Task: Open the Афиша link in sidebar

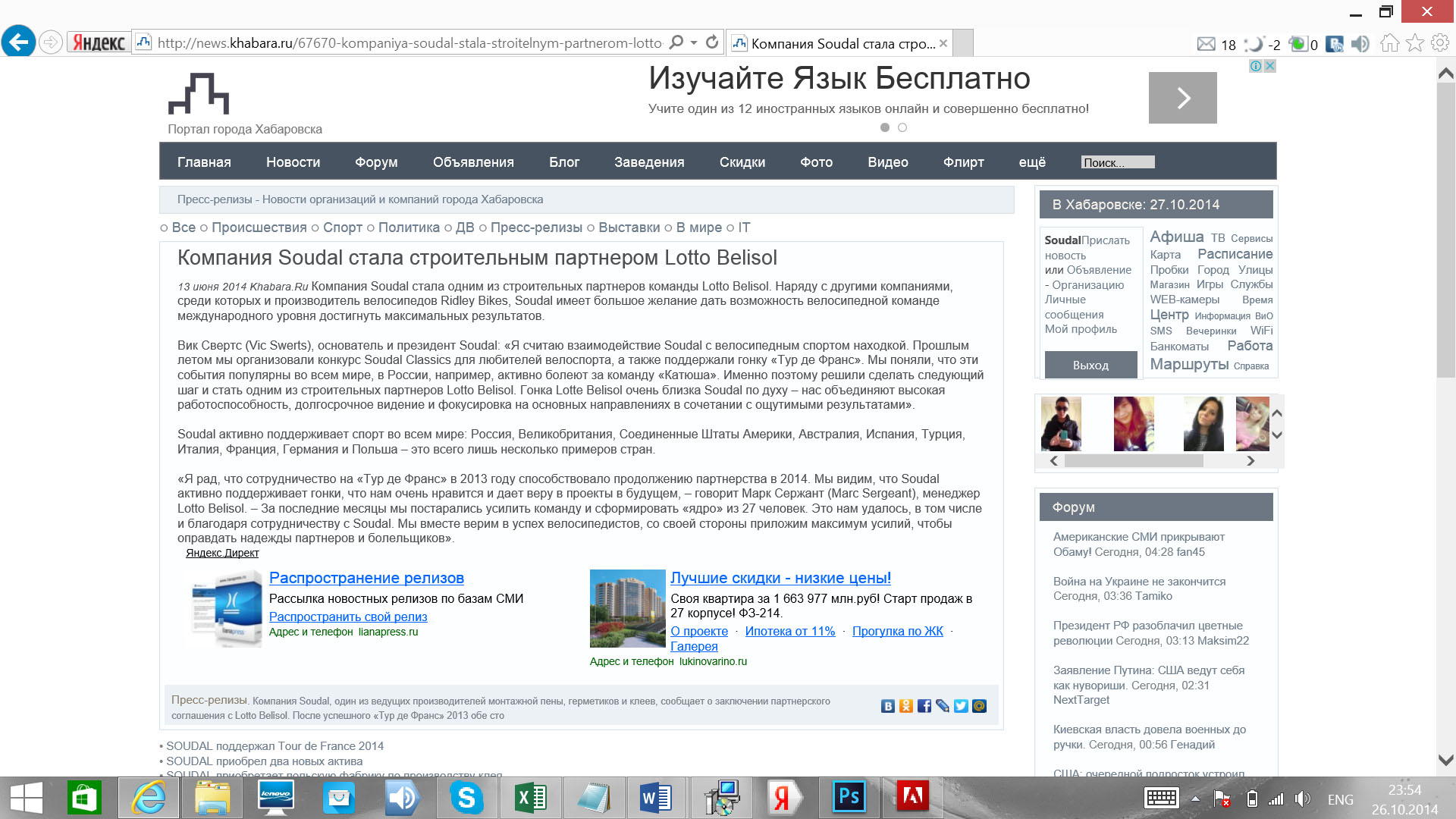Action: 1177,237
